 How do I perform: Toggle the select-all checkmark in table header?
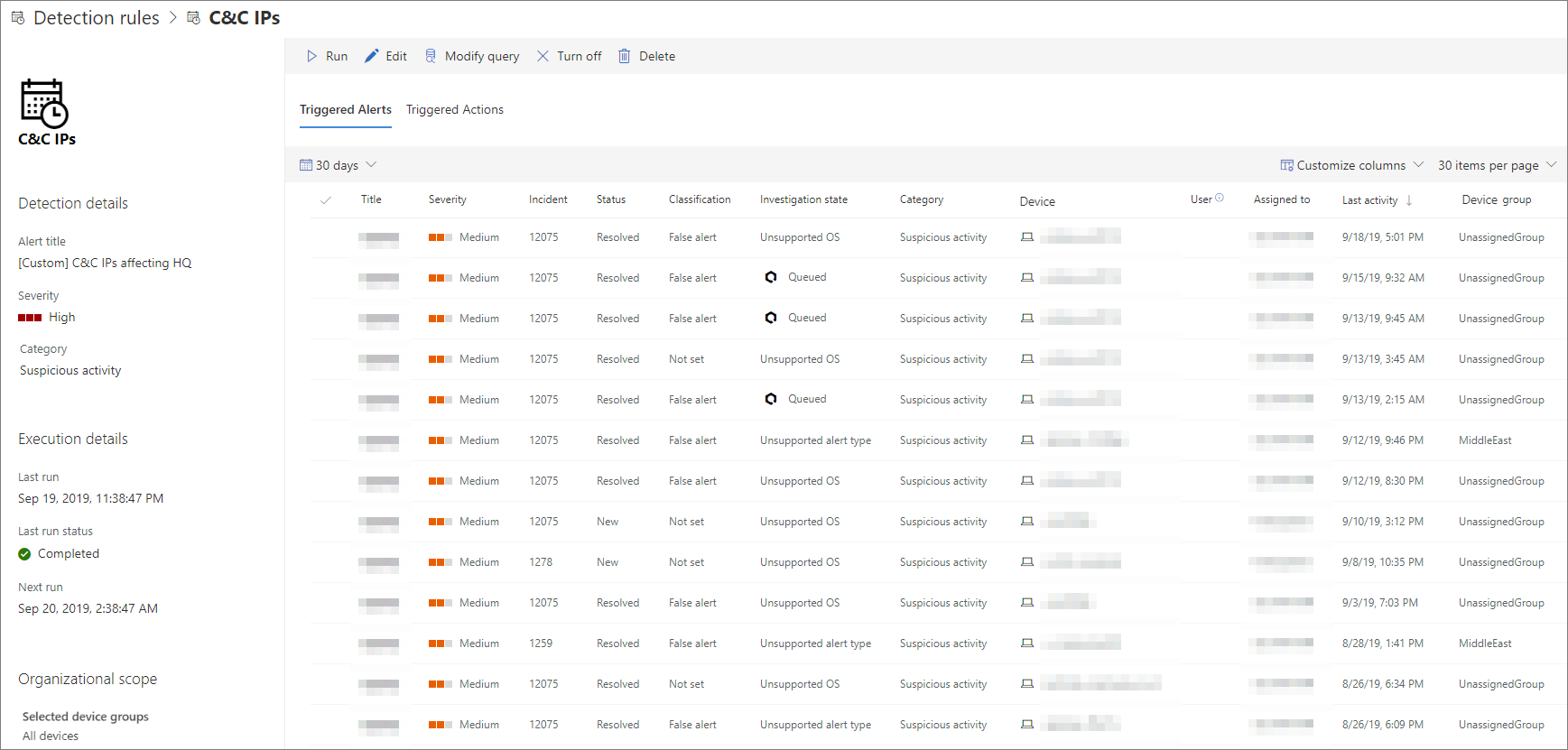point(326,200)
